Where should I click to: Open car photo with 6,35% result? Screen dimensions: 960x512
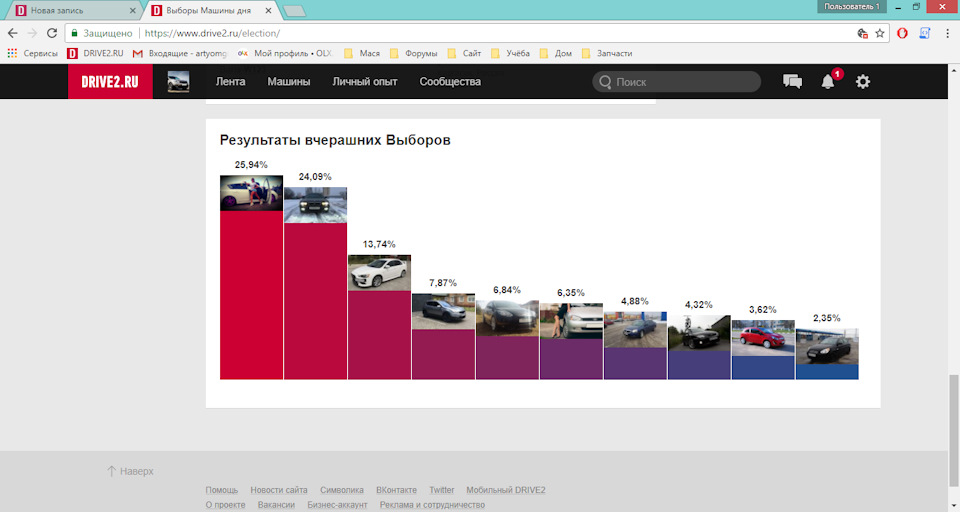coord(571,321)
